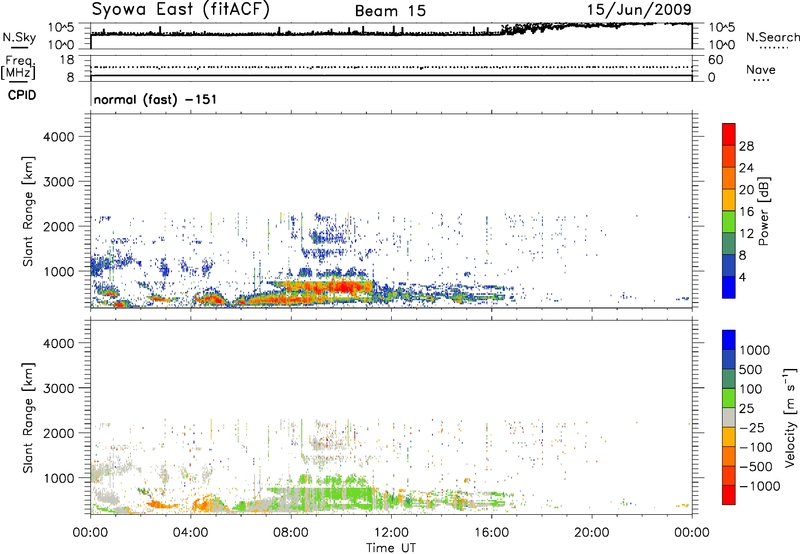Click the red high-power echo near 10:00 UT
The height and width of the screenshot is (554, 800).
(x=341, y=289)
